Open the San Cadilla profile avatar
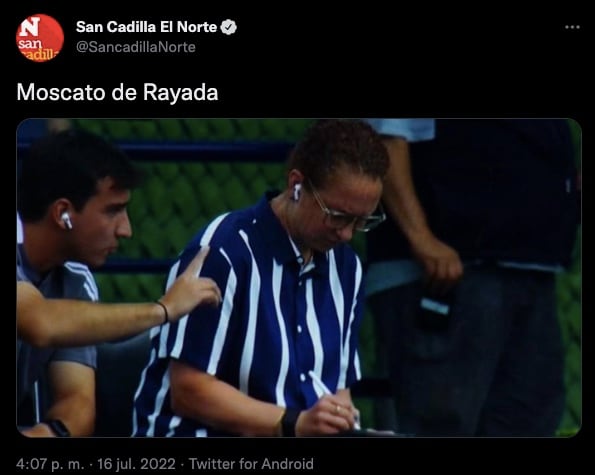The image size is (595, 475). coord(39,38)
